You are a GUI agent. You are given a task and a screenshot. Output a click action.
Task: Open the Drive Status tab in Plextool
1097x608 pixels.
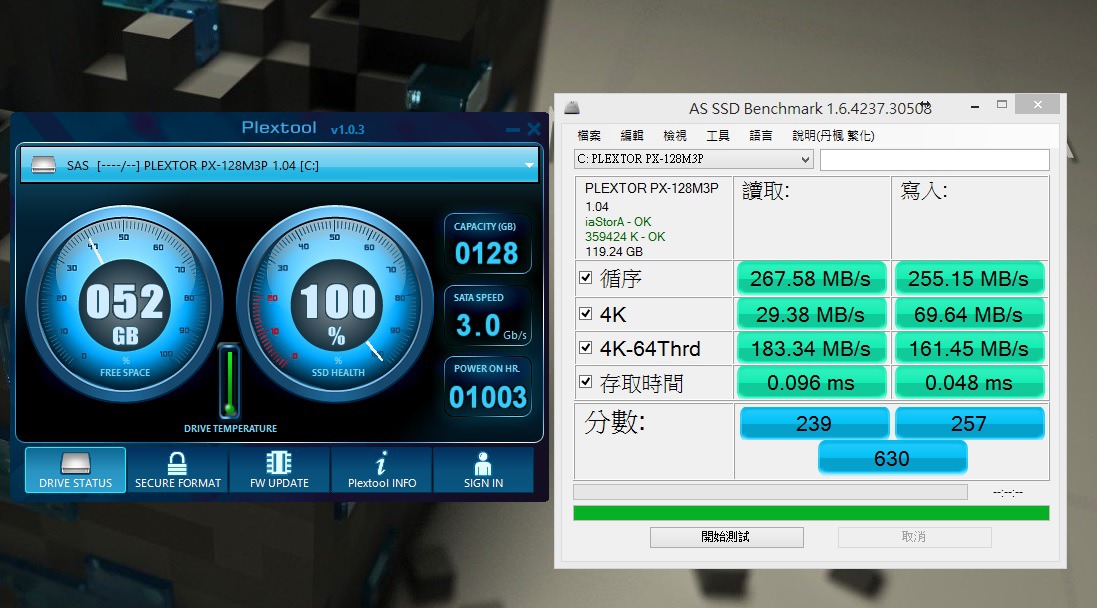point(76,469)
